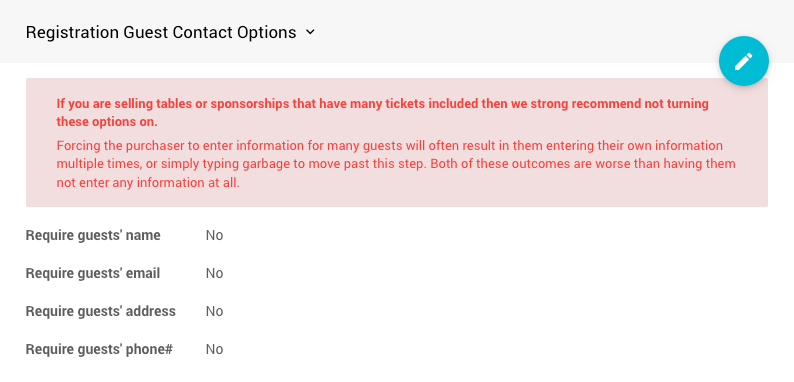Select the Require guests' phone# label
Viewport: 794px width, 382px height.
coord(99,349)
